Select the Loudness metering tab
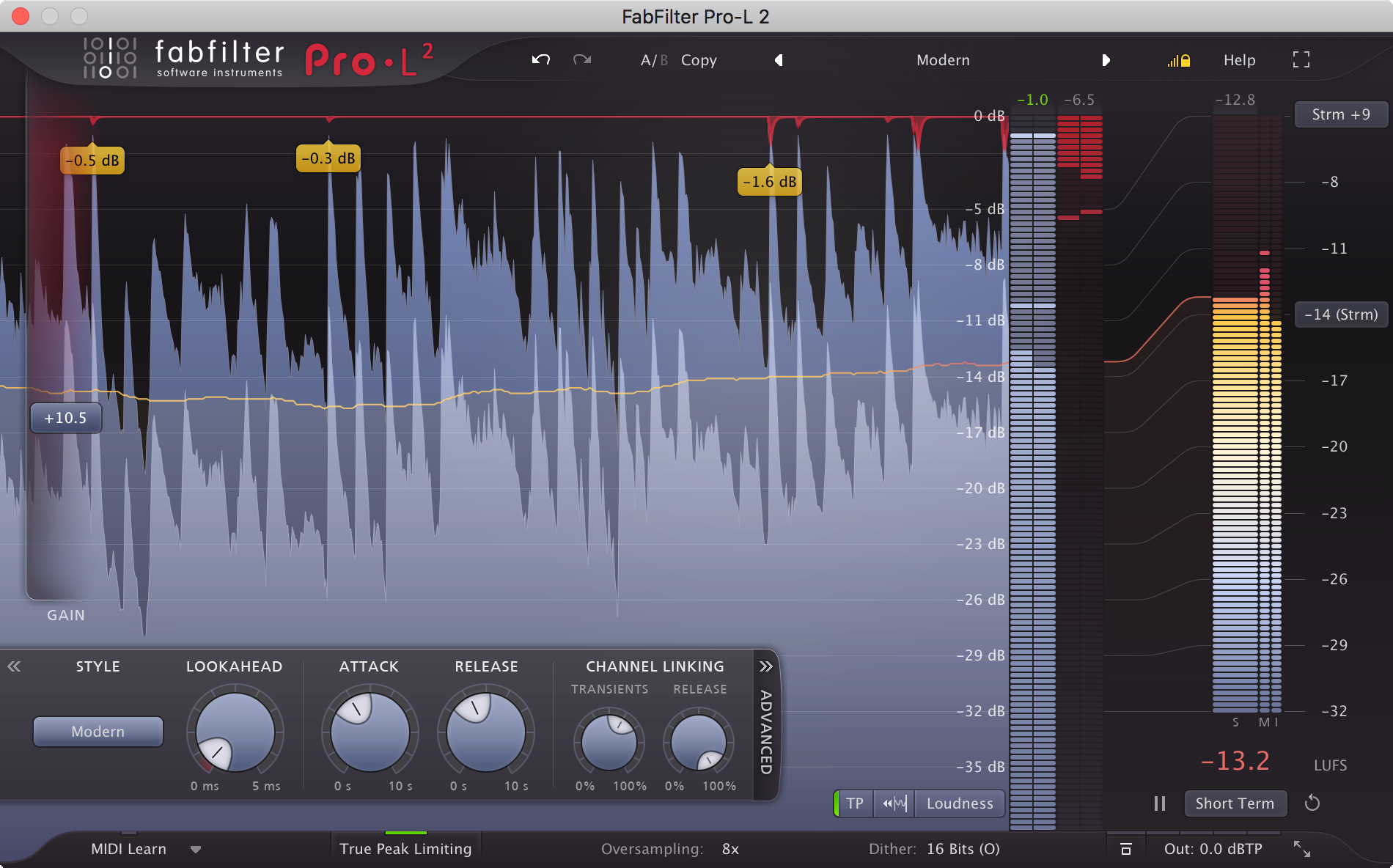The width and height of the screenshot is (1393, 868). coord(960,803)
